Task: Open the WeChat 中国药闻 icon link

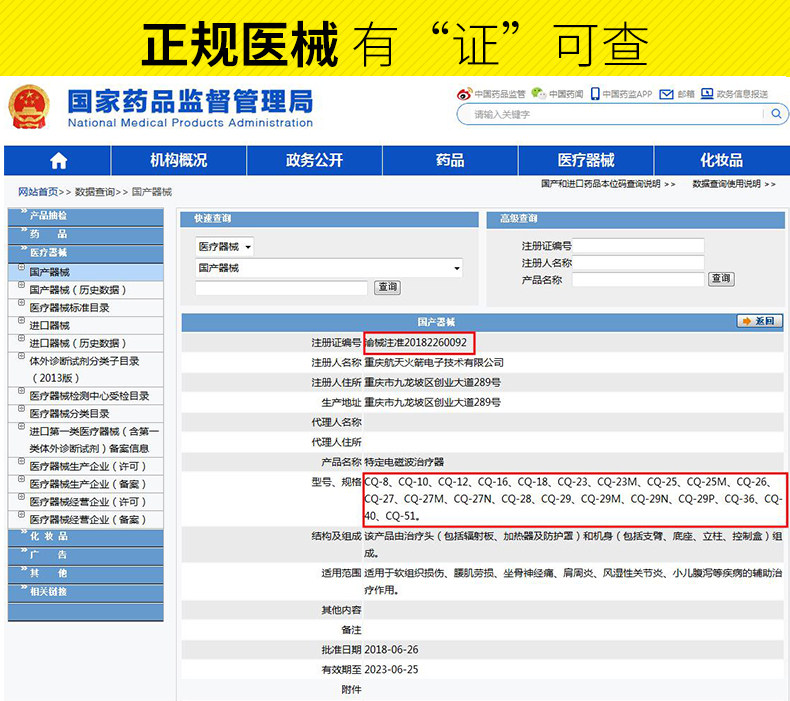Action: [539, 93]
